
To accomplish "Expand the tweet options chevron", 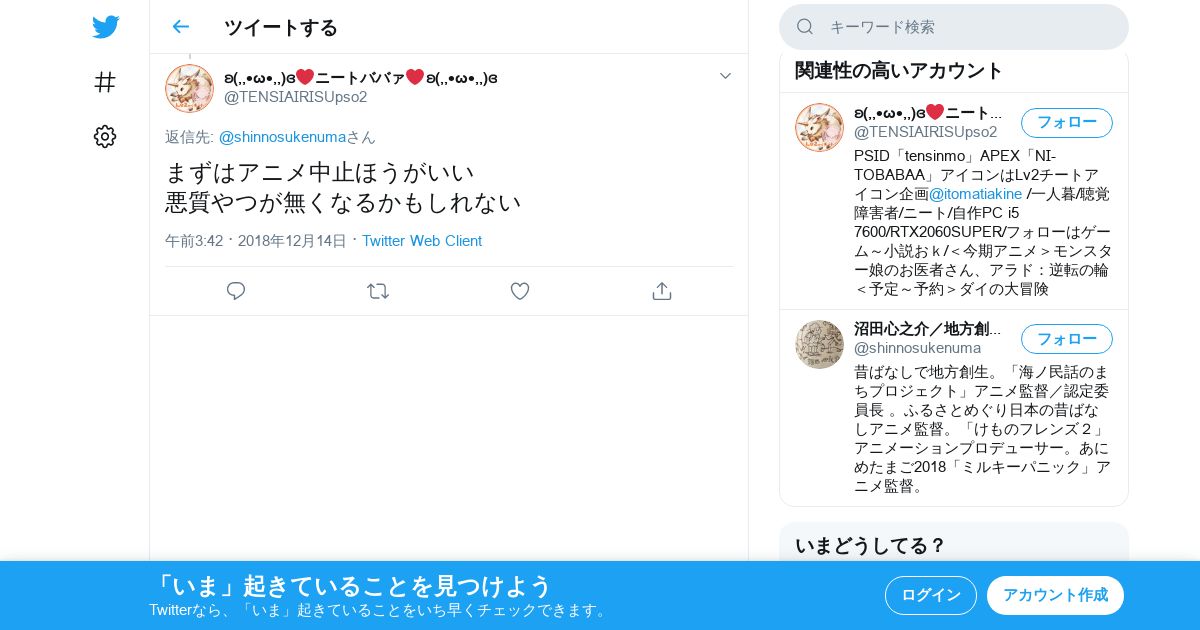I will pos(726,76).
